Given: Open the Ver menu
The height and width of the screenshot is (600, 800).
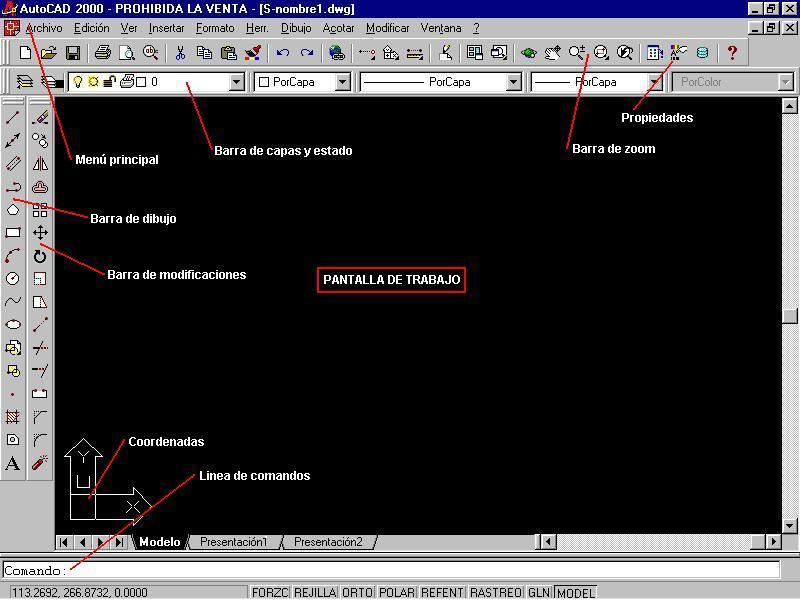Looking at the screenshot, I should [129, 28].
